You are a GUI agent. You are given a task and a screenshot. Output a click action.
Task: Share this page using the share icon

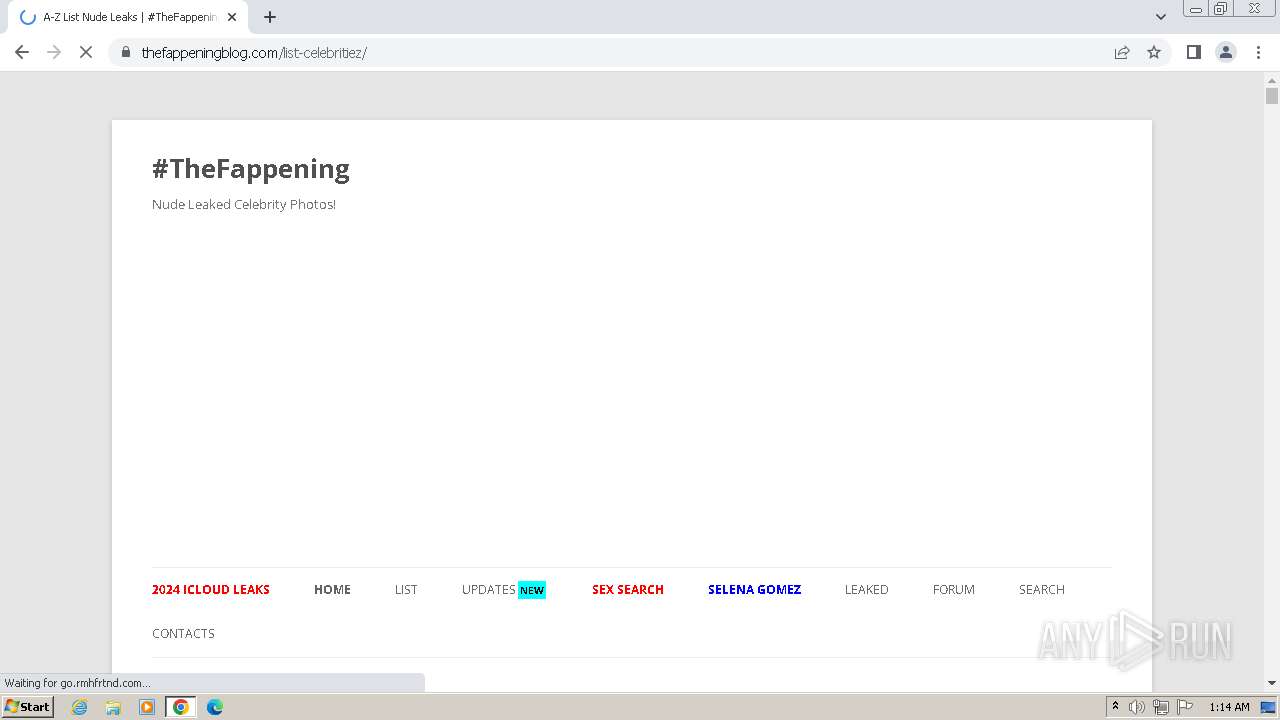(1122, 52)
